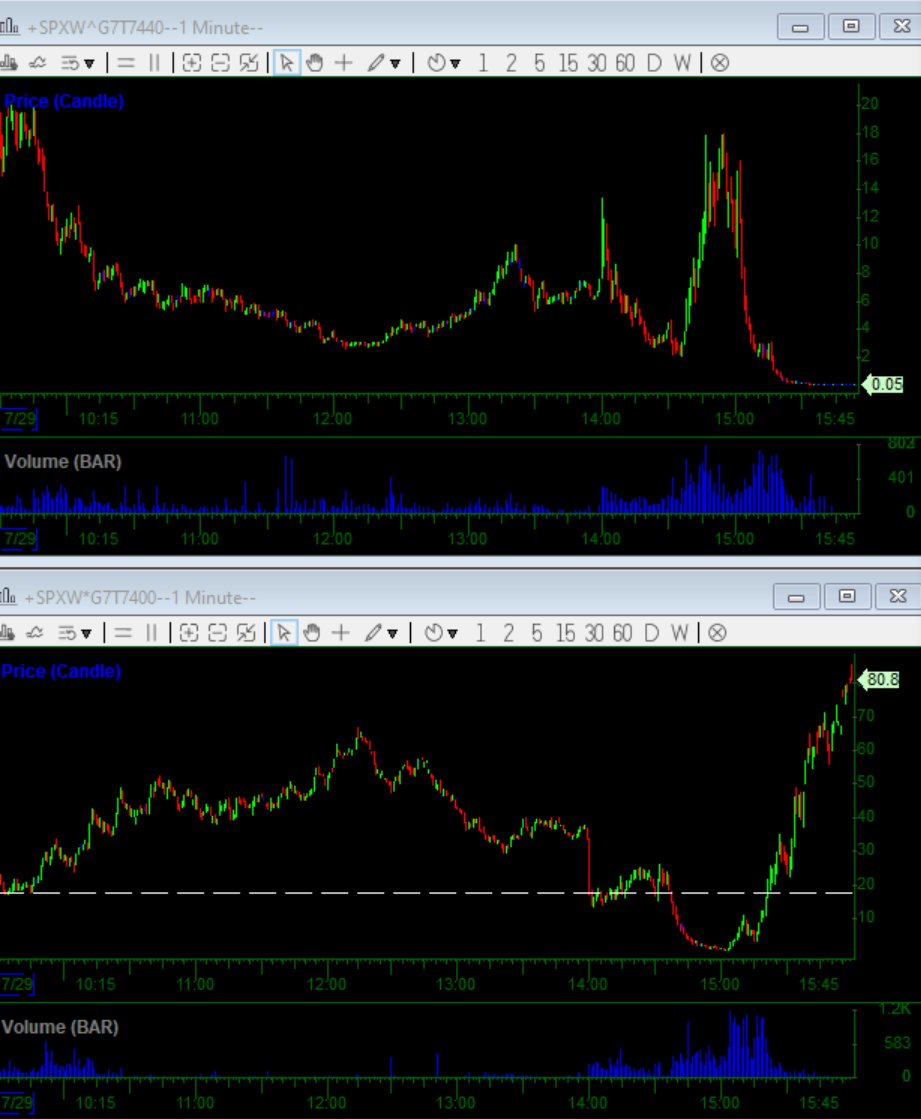Click chart type icon in bottom 7400 chart toolbar
Screen dimensions: 921x1119
6,632
